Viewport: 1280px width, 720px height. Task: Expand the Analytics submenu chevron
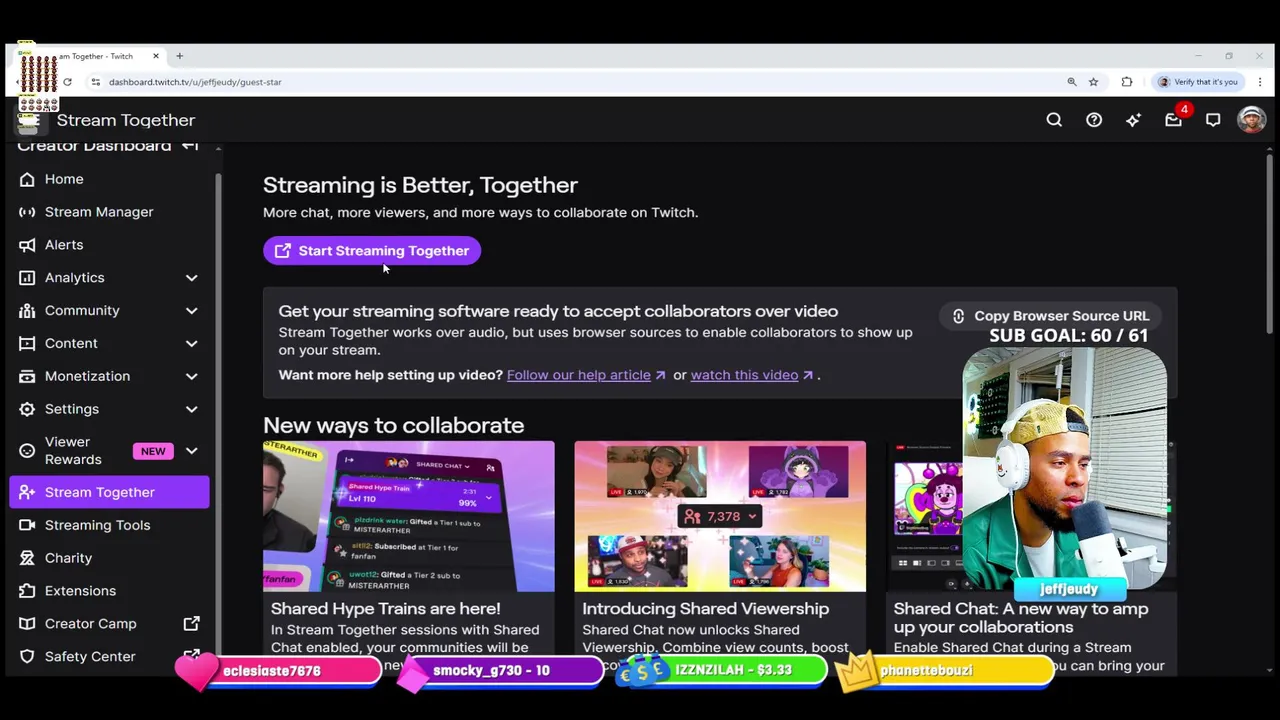191,278
